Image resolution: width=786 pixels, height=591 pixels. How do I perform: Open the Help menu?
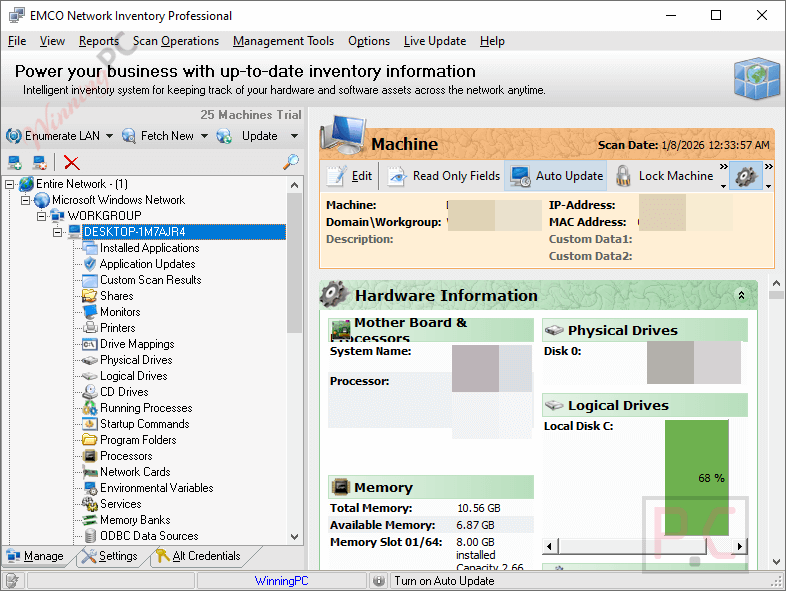point(492,41)
